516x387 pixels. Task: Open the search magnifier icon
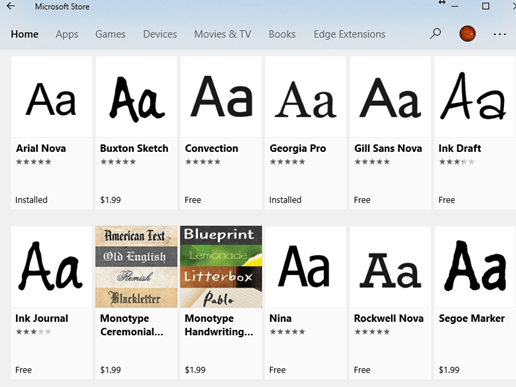[x=435, y=34]
